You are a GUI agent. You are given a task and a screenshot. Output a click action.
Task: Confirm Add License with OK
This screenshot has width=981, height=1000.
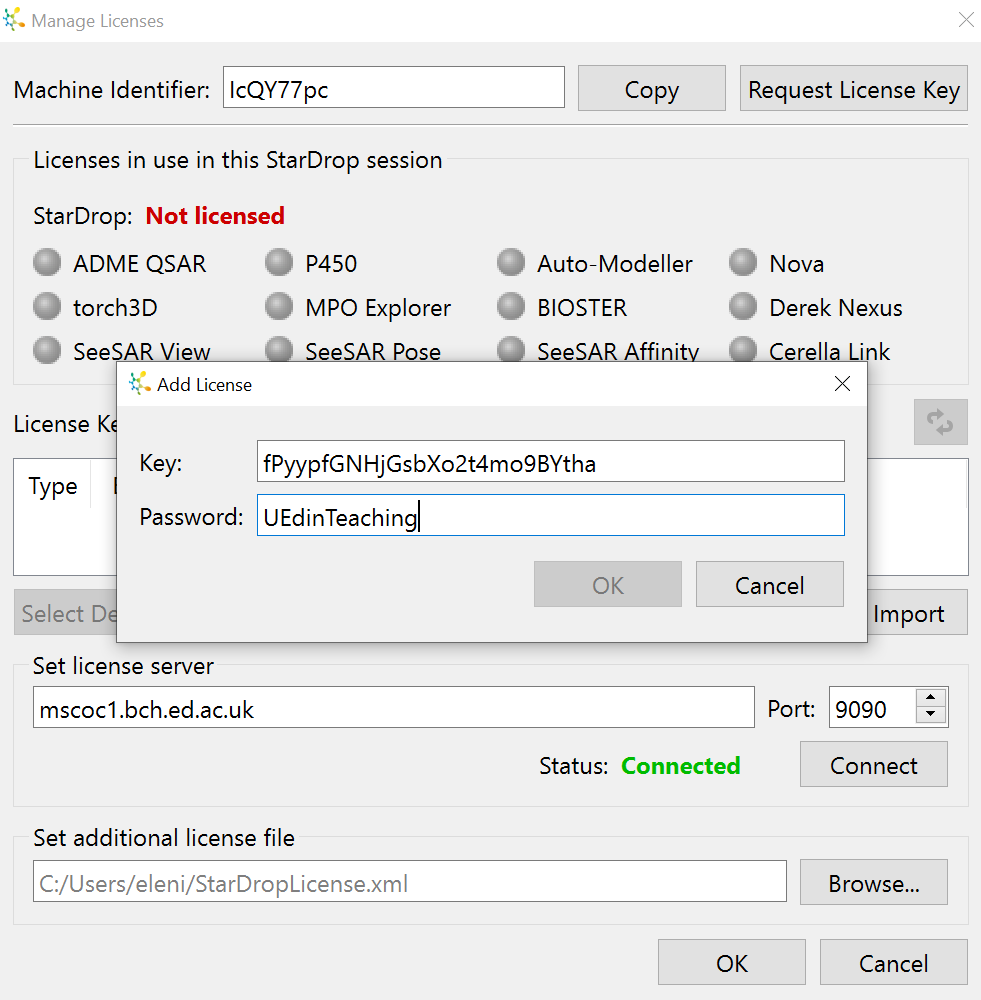pyautogui.click(x=608, y=584)
